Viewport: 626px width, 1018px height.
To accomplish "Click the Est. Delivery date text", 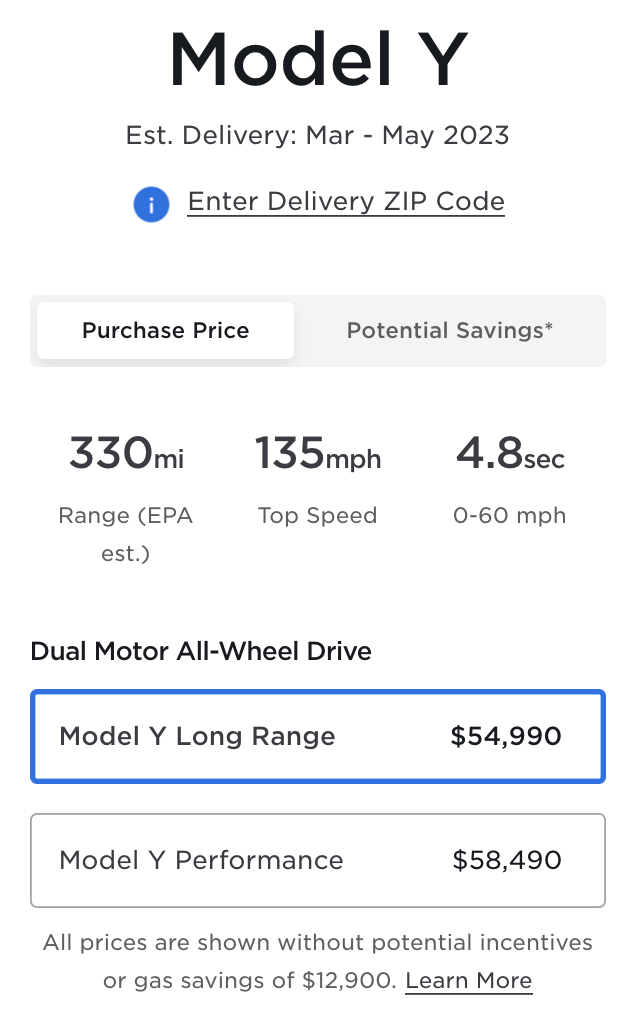I will 318,135.
